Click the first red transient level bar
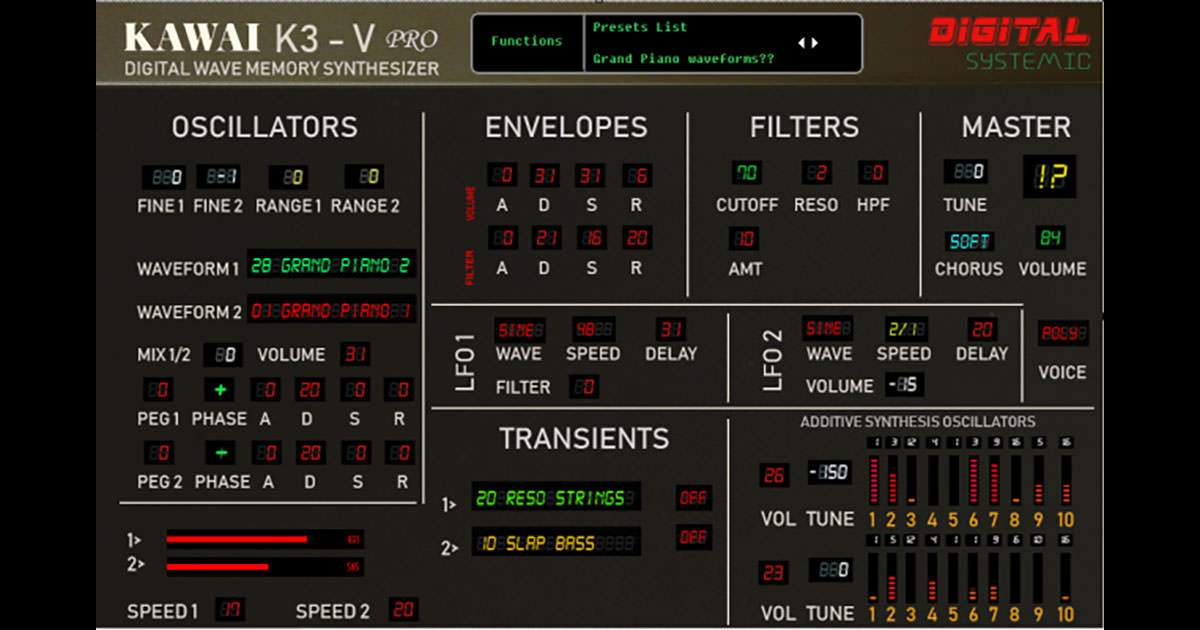 237,540
